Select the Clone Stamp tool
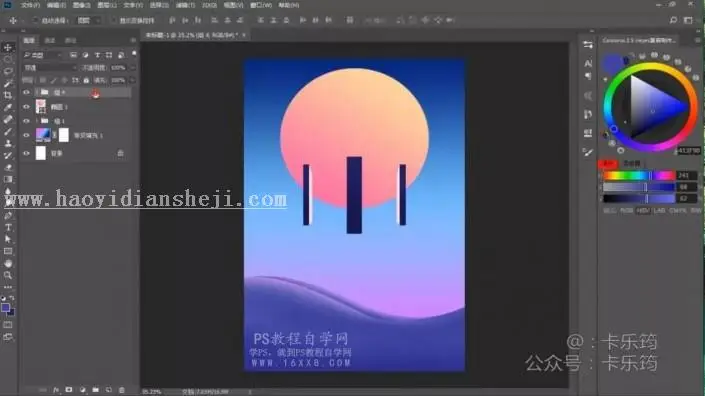The height and width of the screenshot is (396, 705). [8, 143]
